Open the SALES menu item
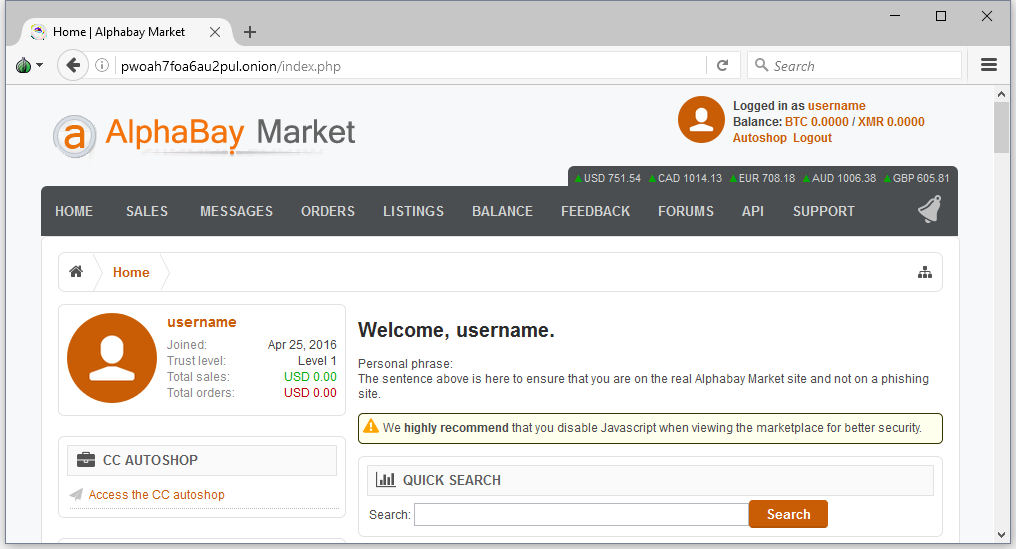Viewport: 1016px width, 549px height. click(146, 211)
